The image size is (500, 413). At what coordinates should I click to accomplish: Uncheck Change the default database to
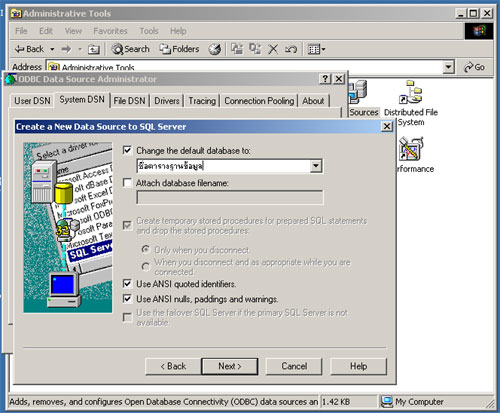tap(127, 150)
